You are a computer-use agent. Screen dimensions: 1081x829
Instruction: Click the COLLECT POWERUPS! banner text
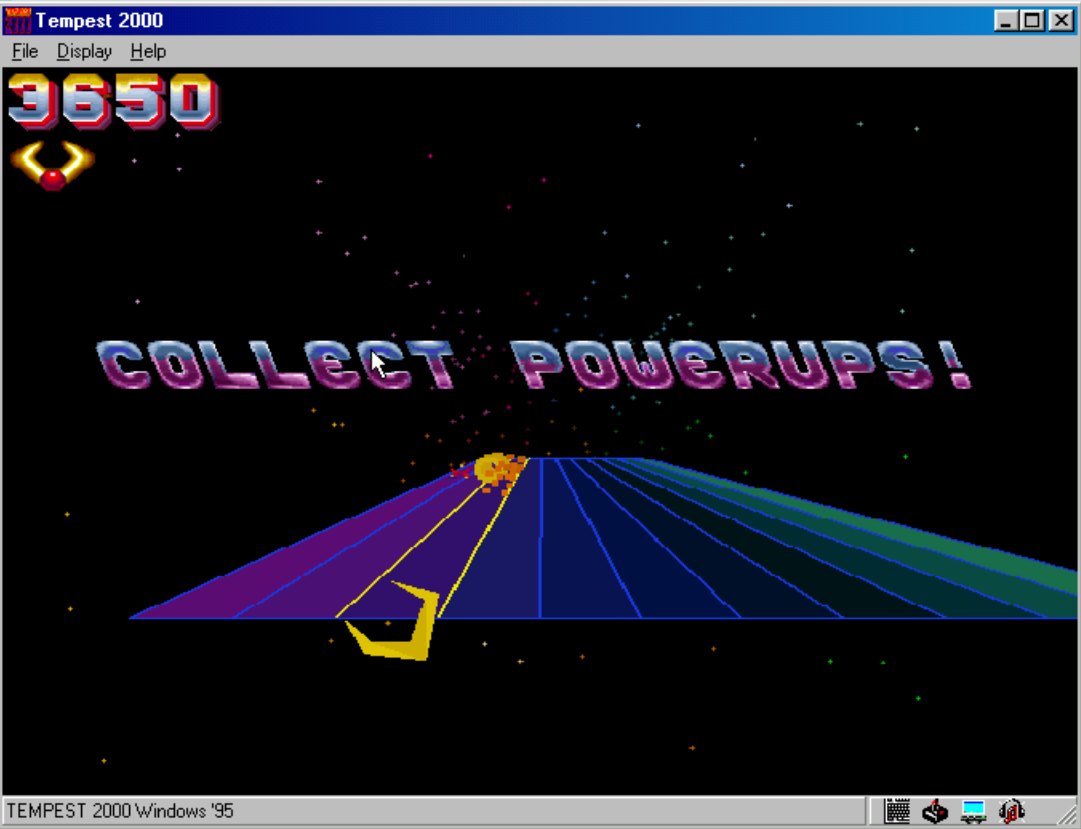[534, 365]
